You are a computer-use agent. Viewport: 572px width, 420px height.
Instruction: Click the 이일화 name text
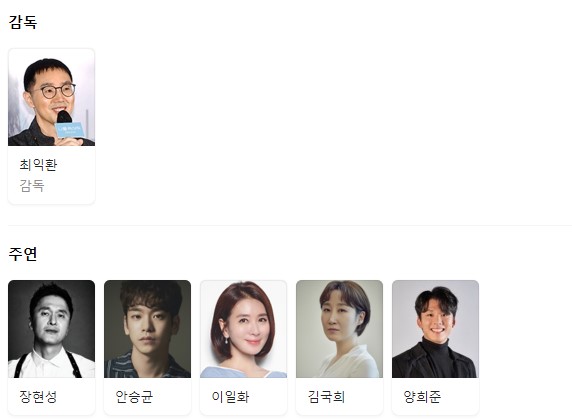[x=230, y=397]
